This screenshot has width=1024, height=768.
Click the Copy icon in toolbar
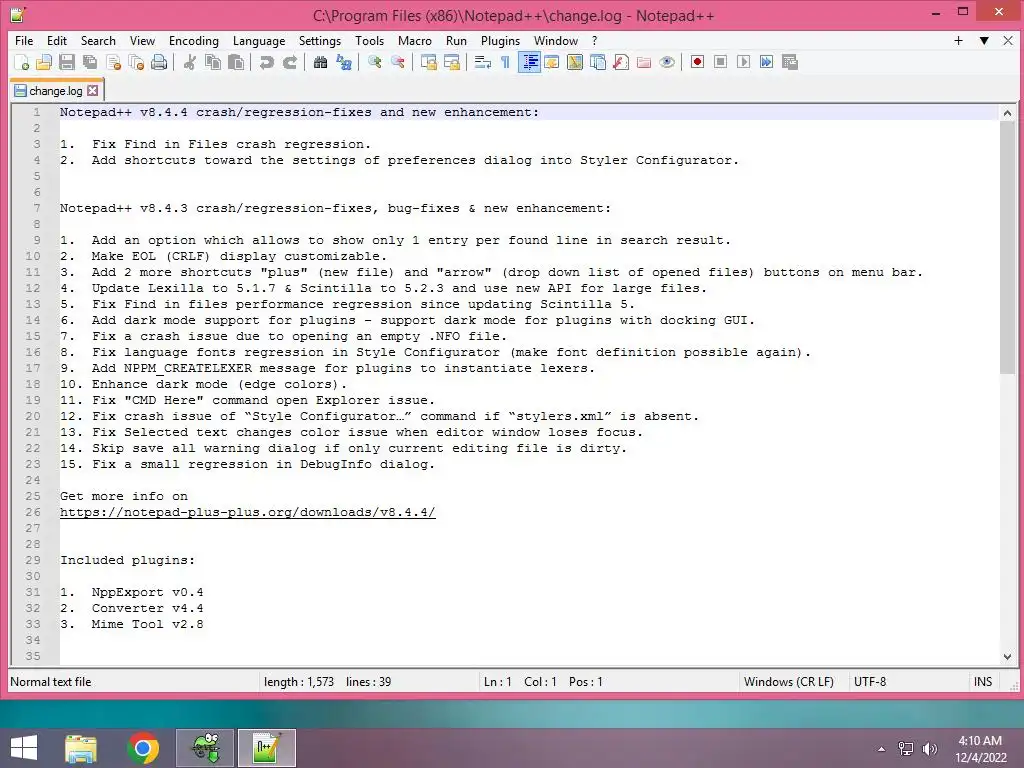213,62
